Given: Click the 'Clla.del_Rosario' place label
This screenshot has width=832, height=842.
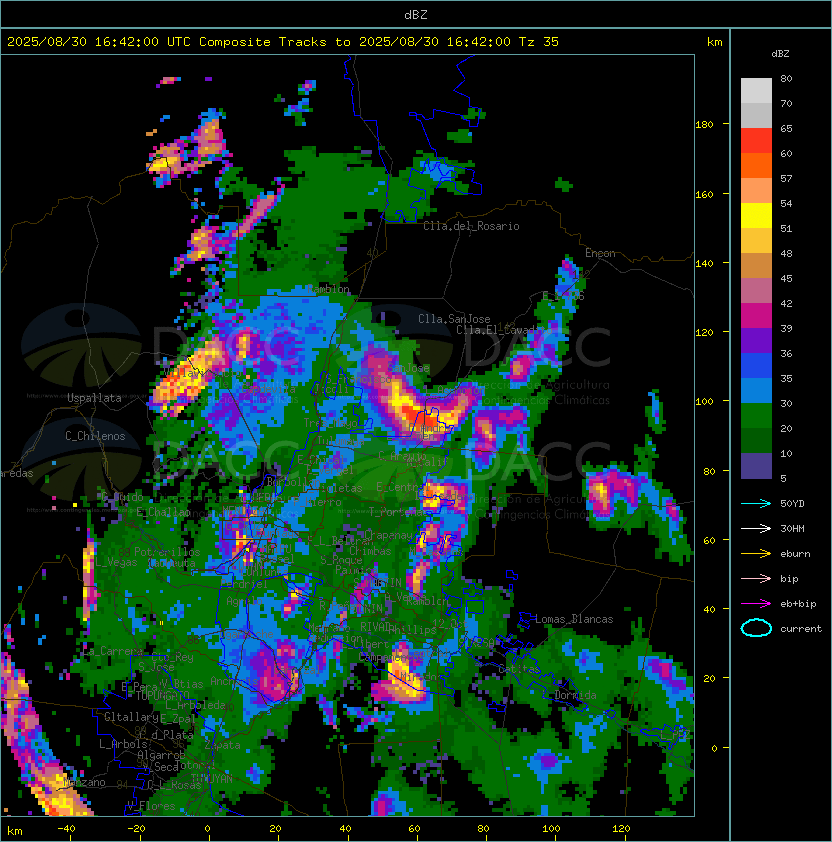Looking at the screenshot, I should click(x=471, y=226).
